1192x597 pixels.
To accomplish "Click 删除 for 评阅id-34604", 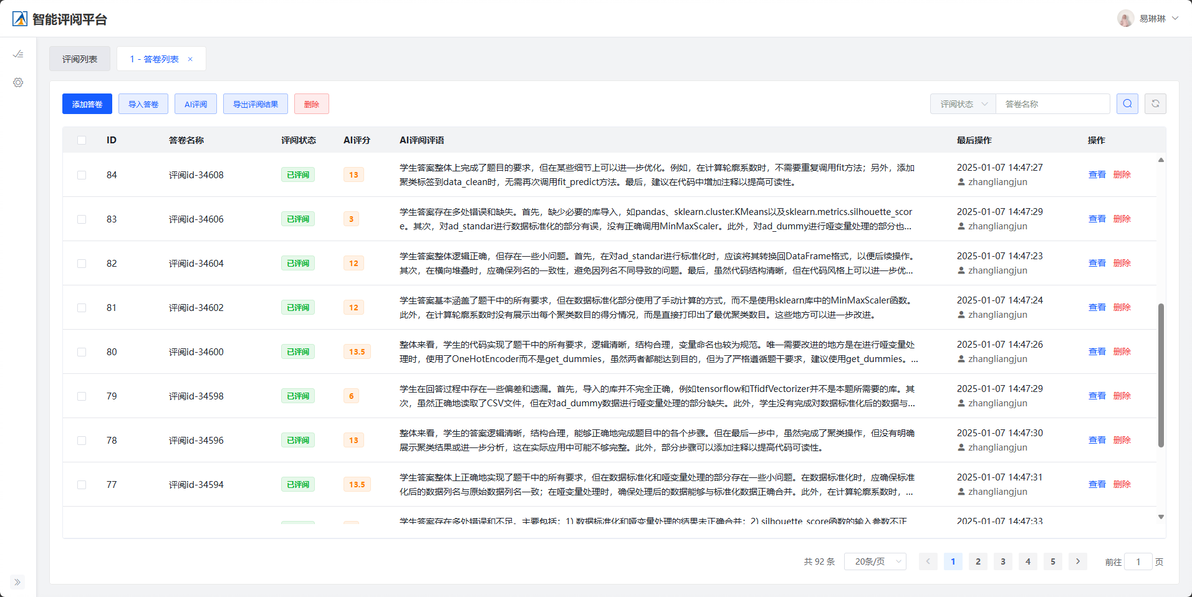I will point(1122,263).
